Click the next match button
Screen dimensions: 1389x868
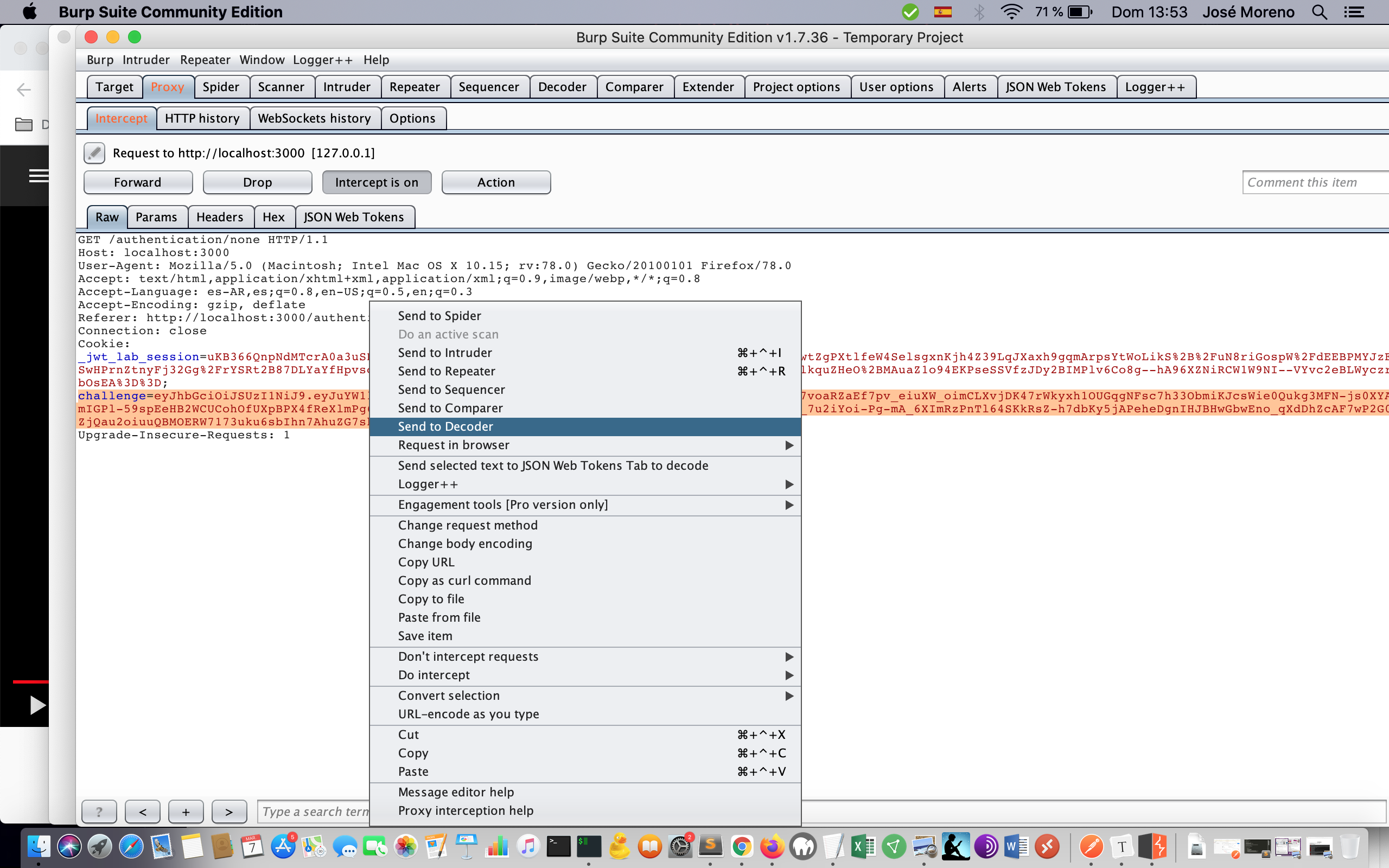pos(229,812)
